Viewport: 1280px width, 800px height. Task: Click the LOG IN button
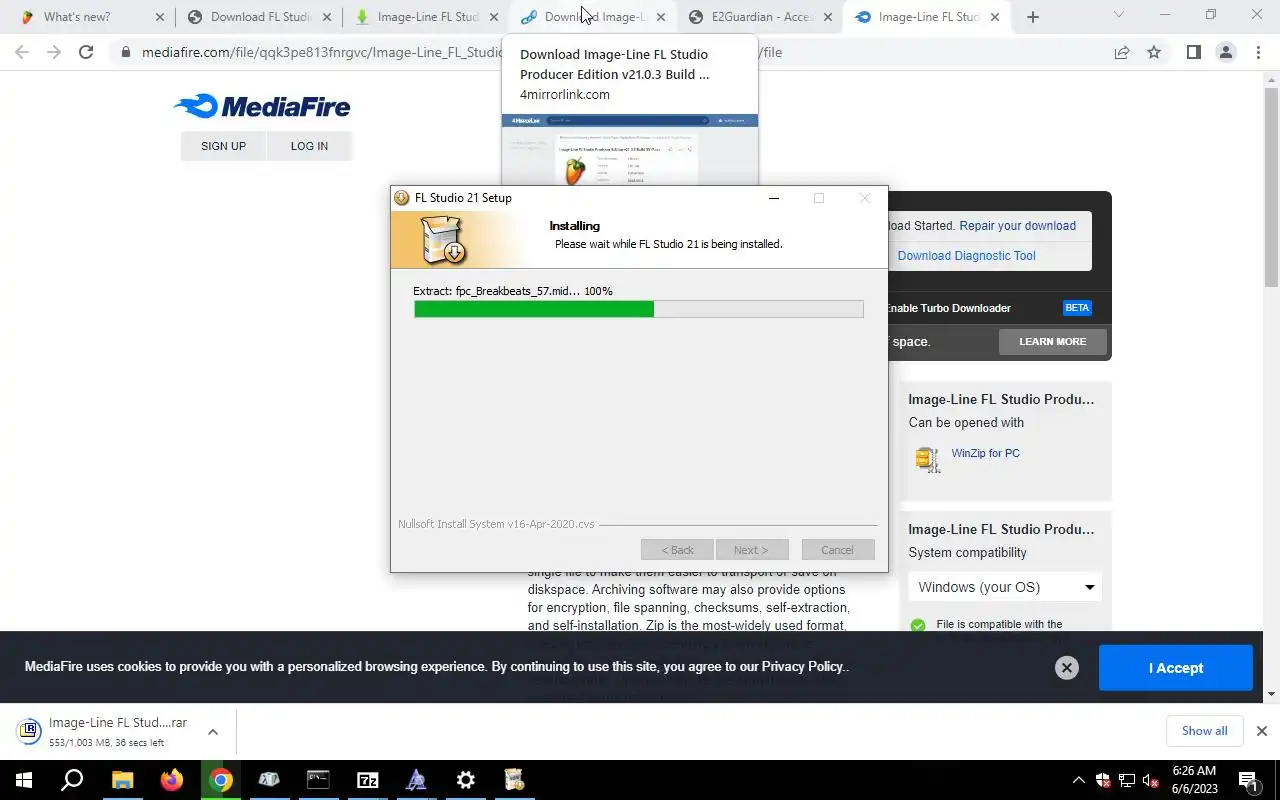(x=309, y=146)
